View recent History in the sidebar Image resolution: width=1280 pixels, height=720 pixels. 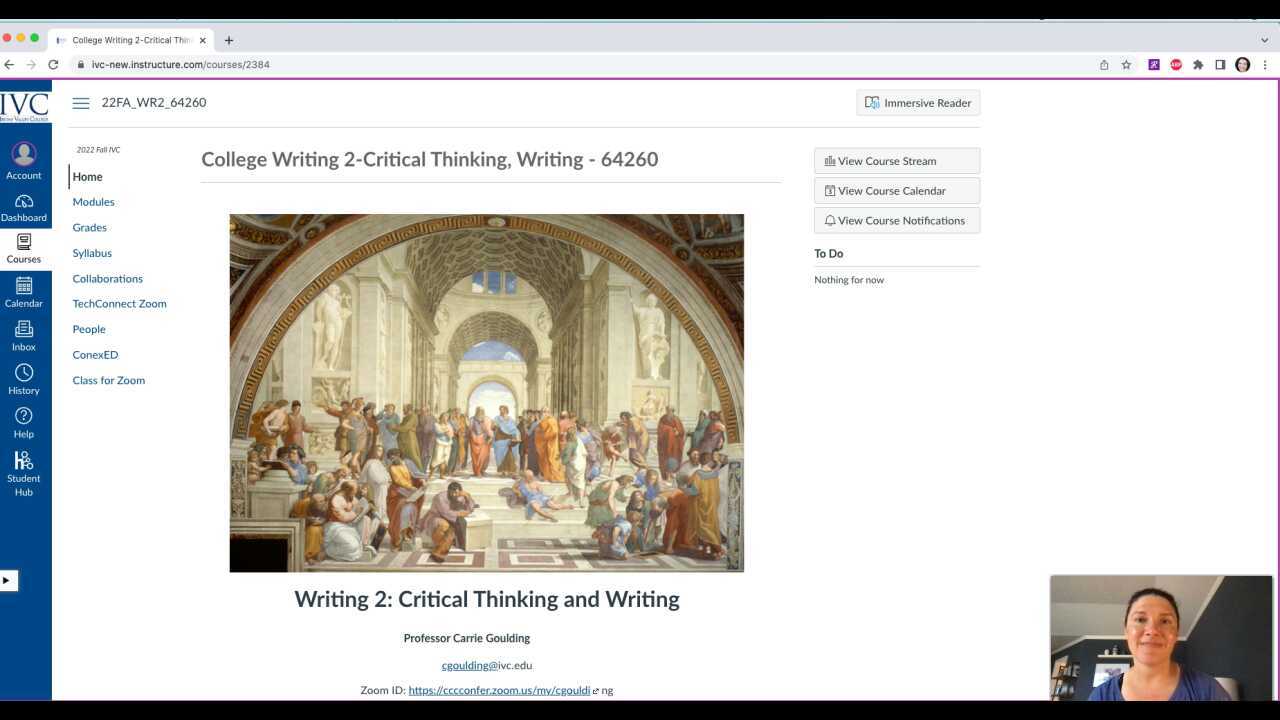[23, 377]
